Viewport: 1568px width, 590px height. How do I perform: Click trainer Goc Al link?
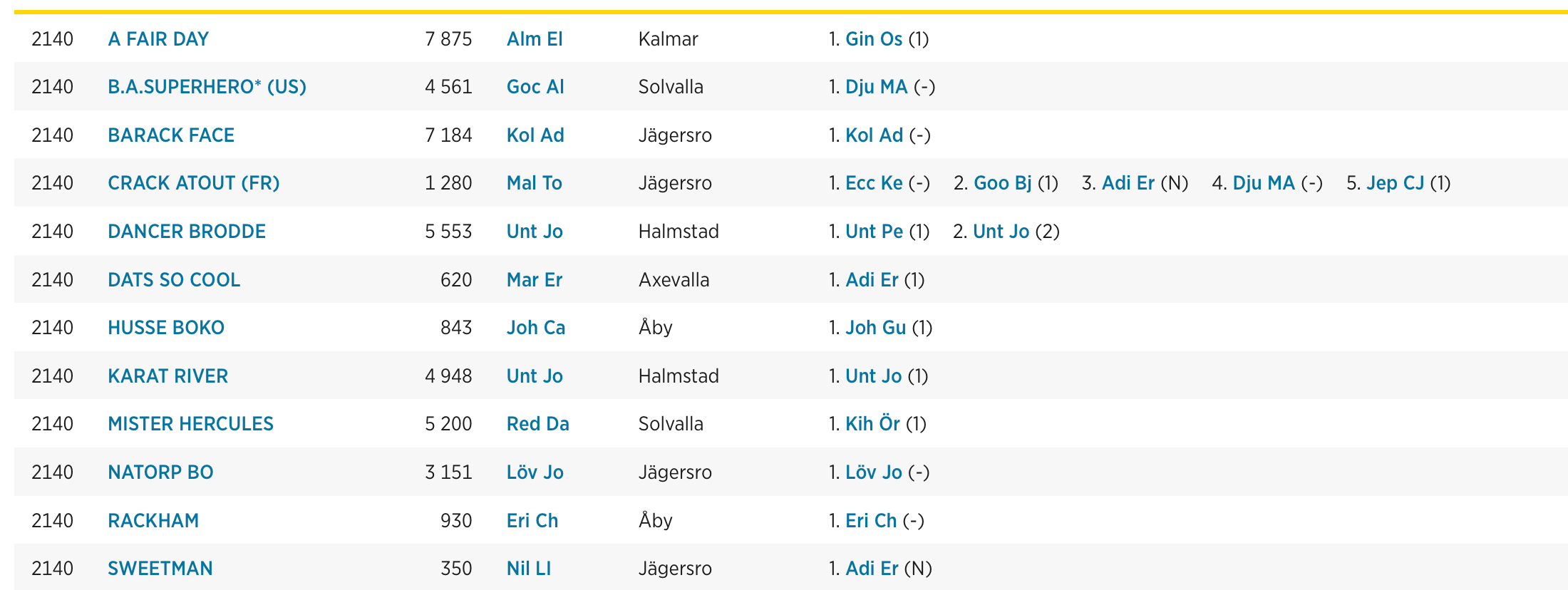(x=535, y=87)
